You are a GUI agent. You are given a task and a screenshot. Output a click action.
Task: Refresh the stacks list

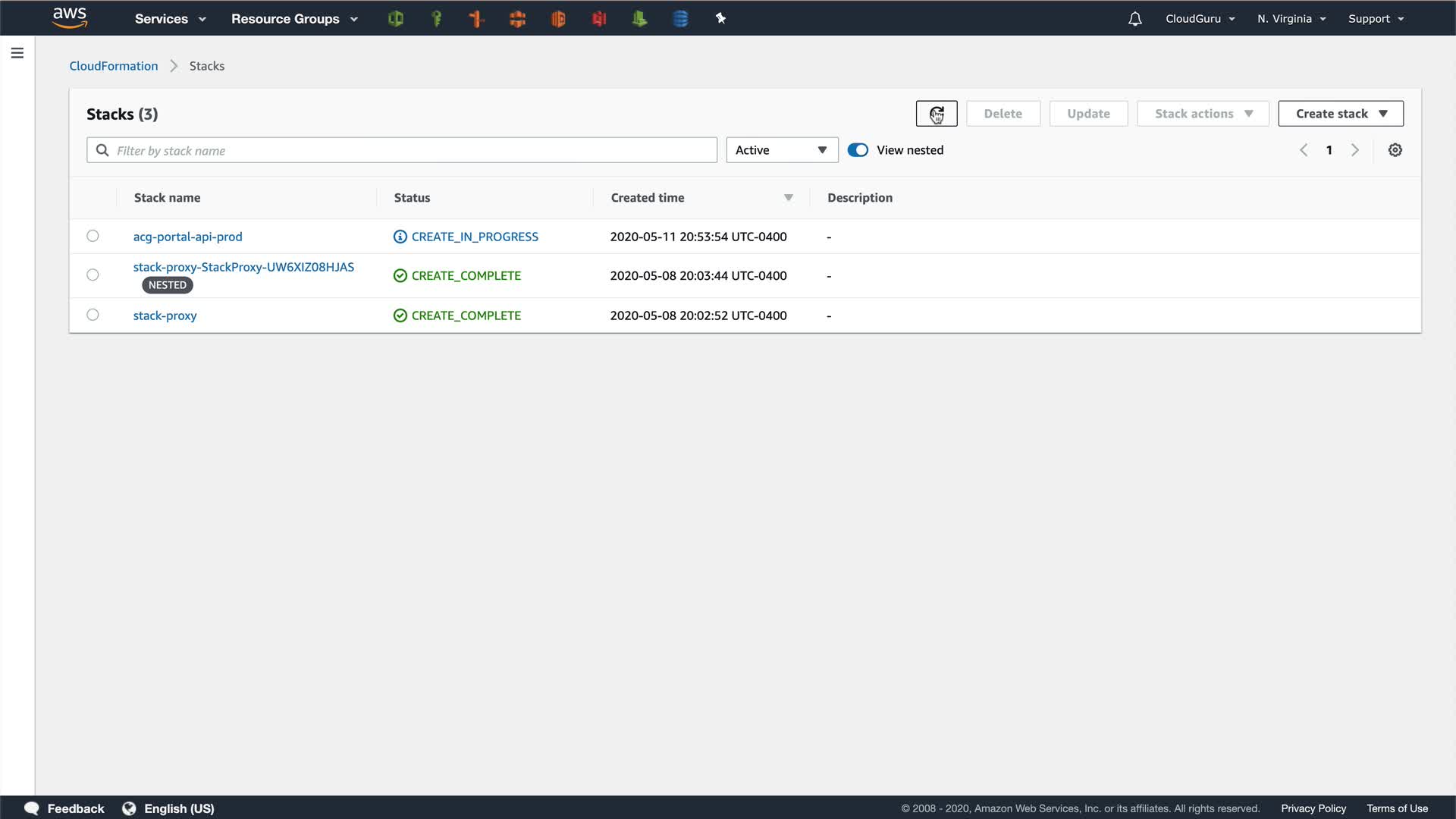(x=936, y=114)
